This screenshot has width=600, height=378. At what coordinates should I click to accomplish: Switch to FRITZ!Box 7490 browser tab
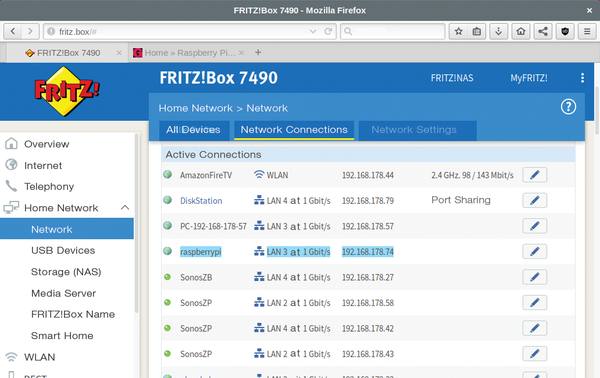tap(67, 53)
